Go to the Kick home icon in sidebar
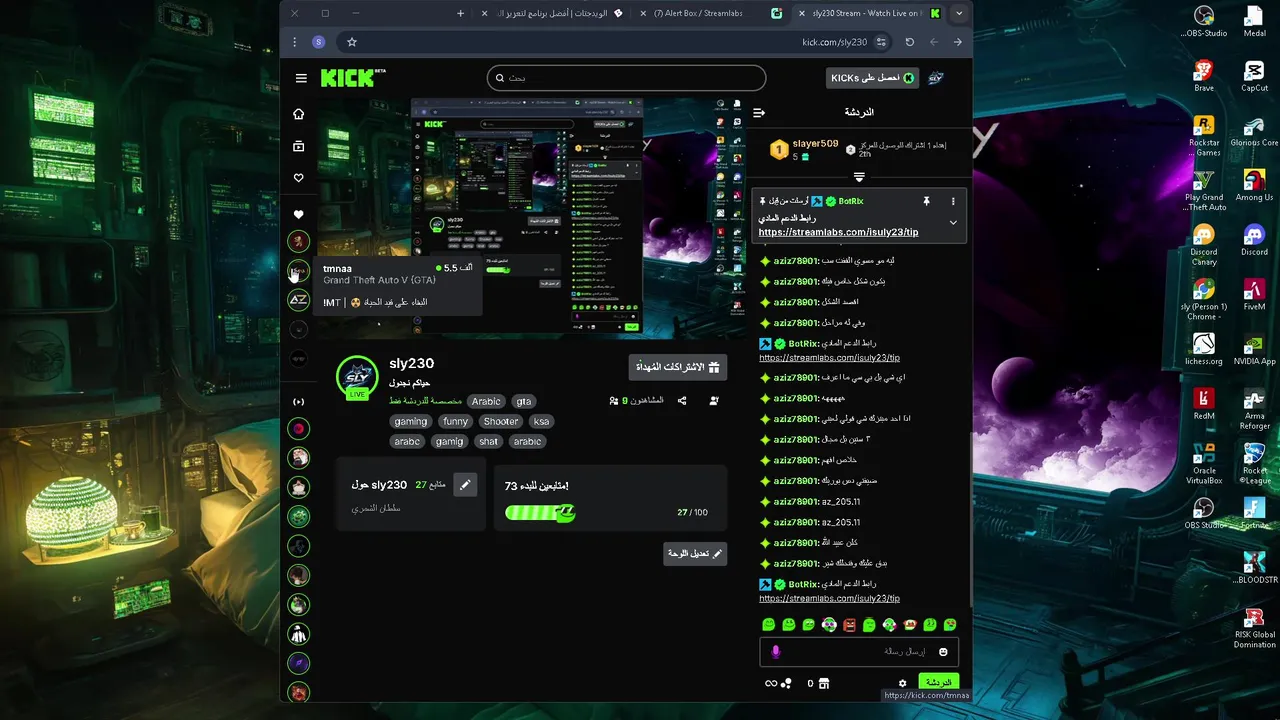 pos(298,114)
